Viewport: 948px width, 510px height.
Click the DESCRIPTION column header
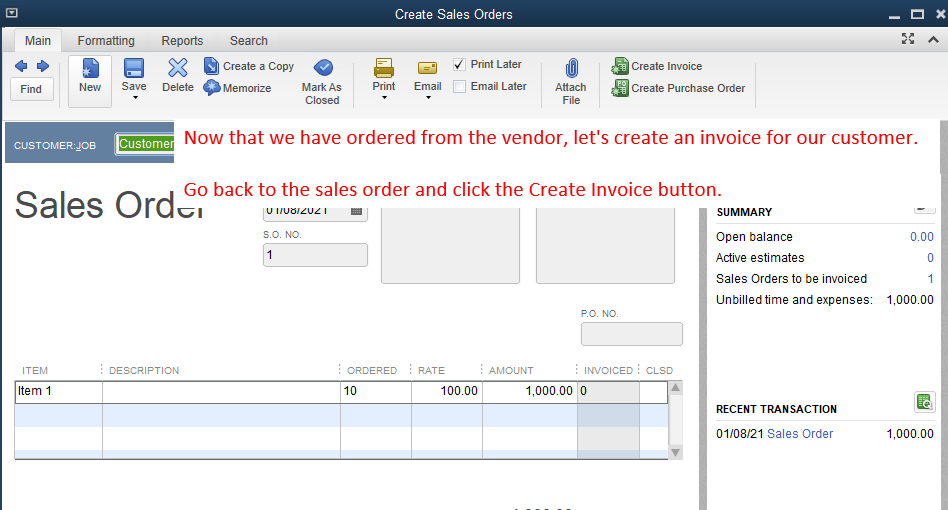pos(144,370)
